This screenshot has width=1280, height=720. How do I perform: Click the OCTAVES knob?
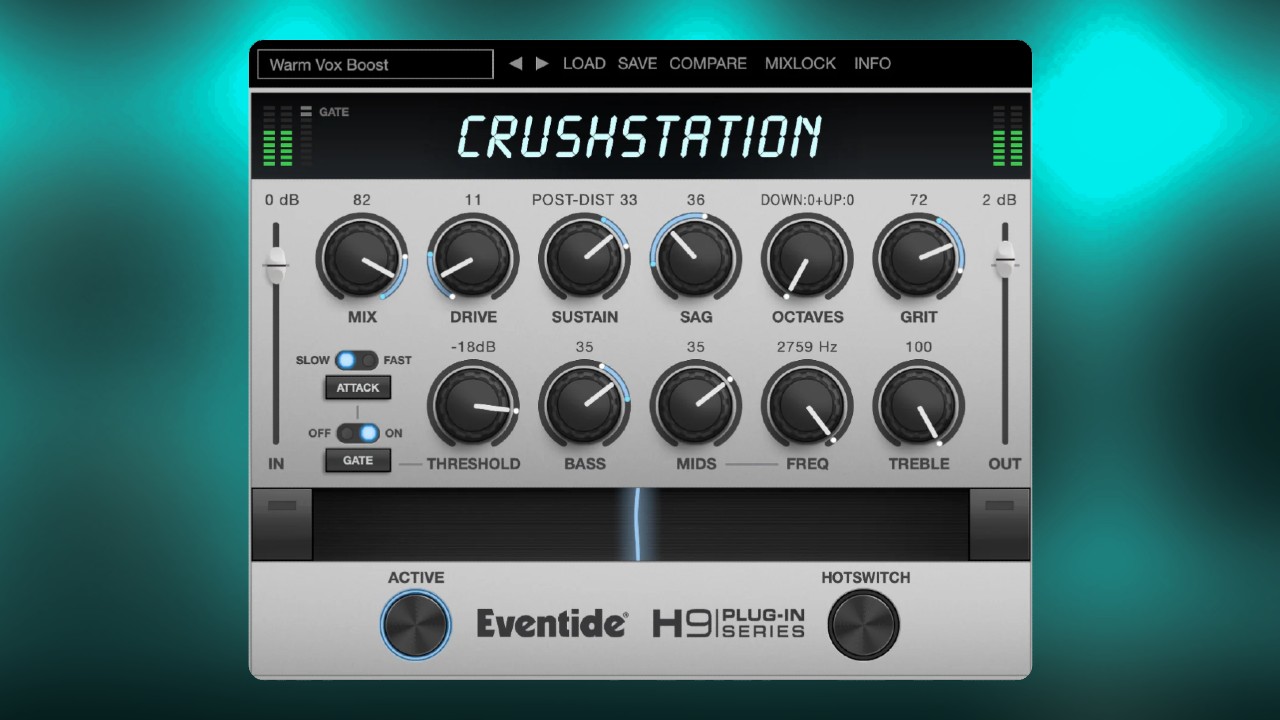tap(807, 258)
